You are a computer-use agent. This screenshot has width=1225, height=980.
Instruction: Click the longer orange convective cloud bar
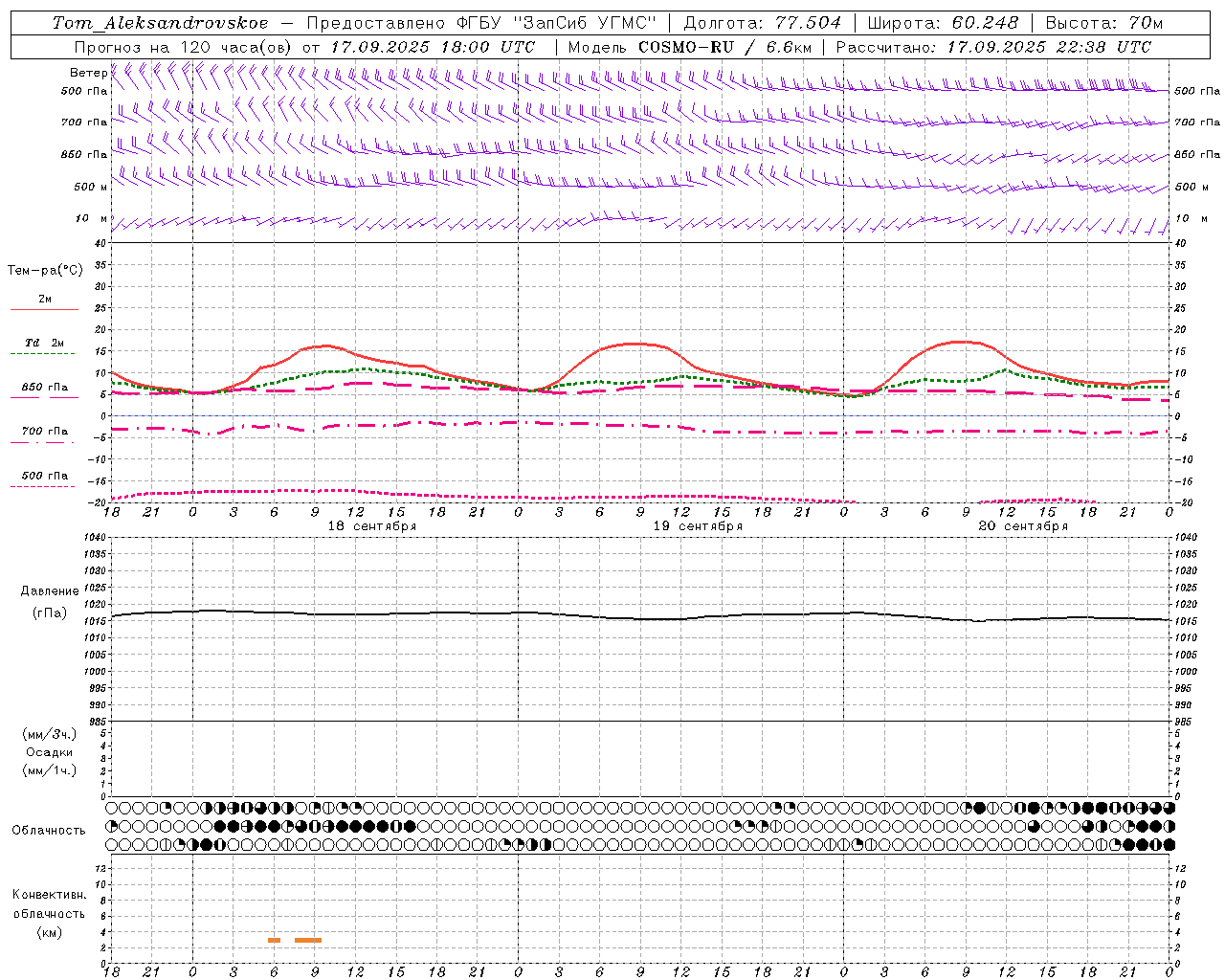tap(308, 940)
